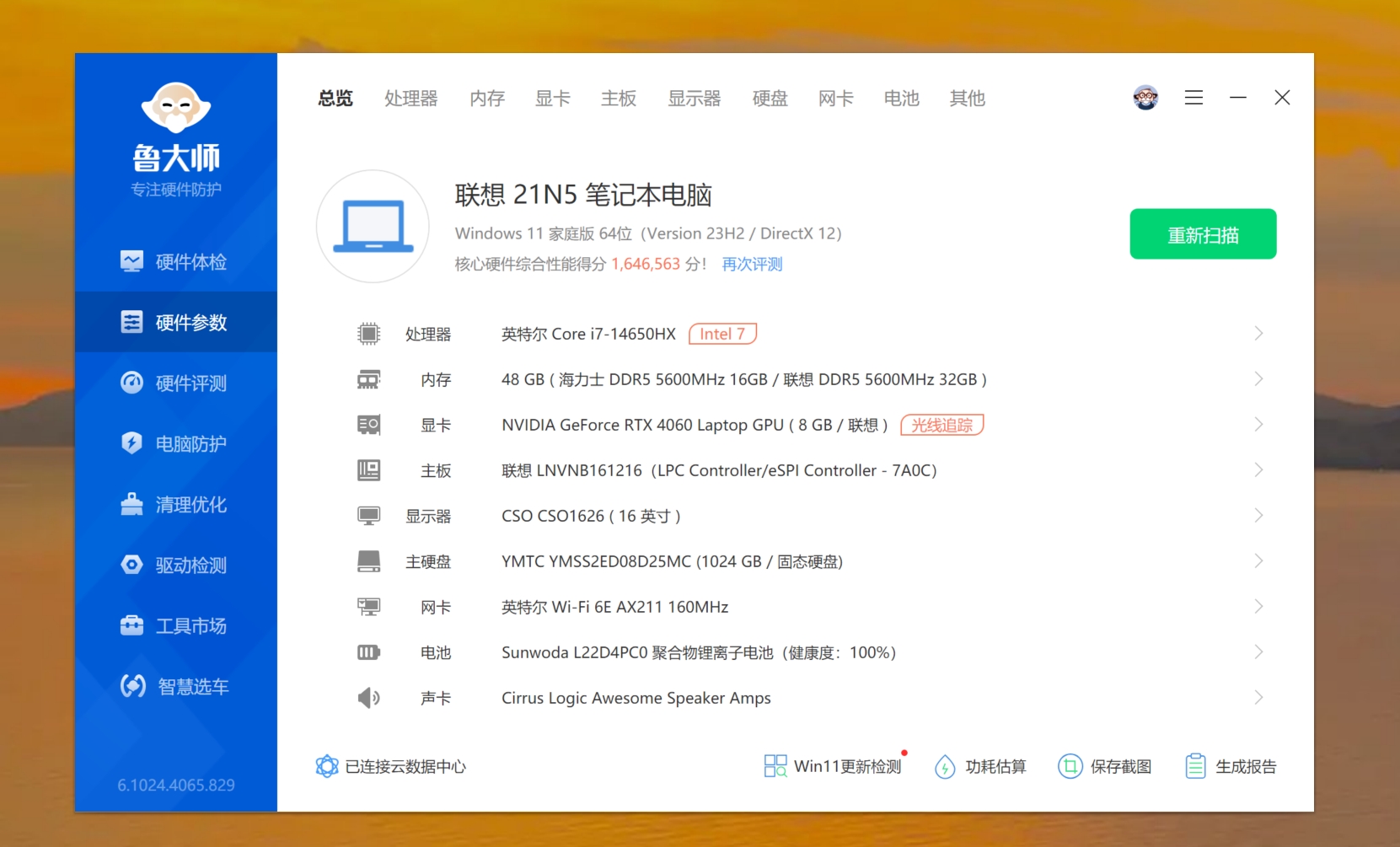This screenshot has height=847, width=1400.
Task: Expand the 声卡 row chevron
Action: [x=1258, y=698]
